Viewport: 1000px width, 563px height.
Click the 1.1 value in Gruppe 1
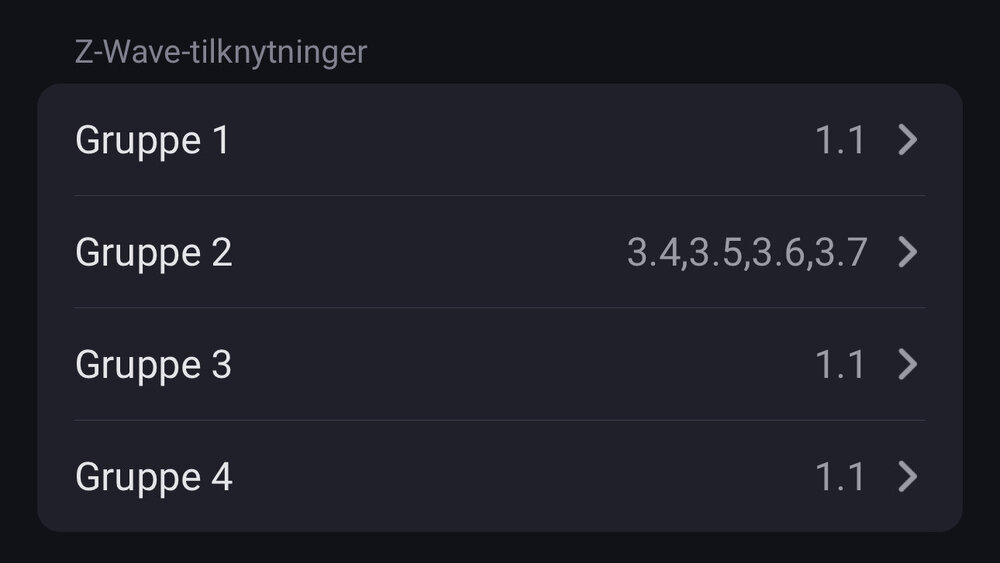tap(840, 141)
